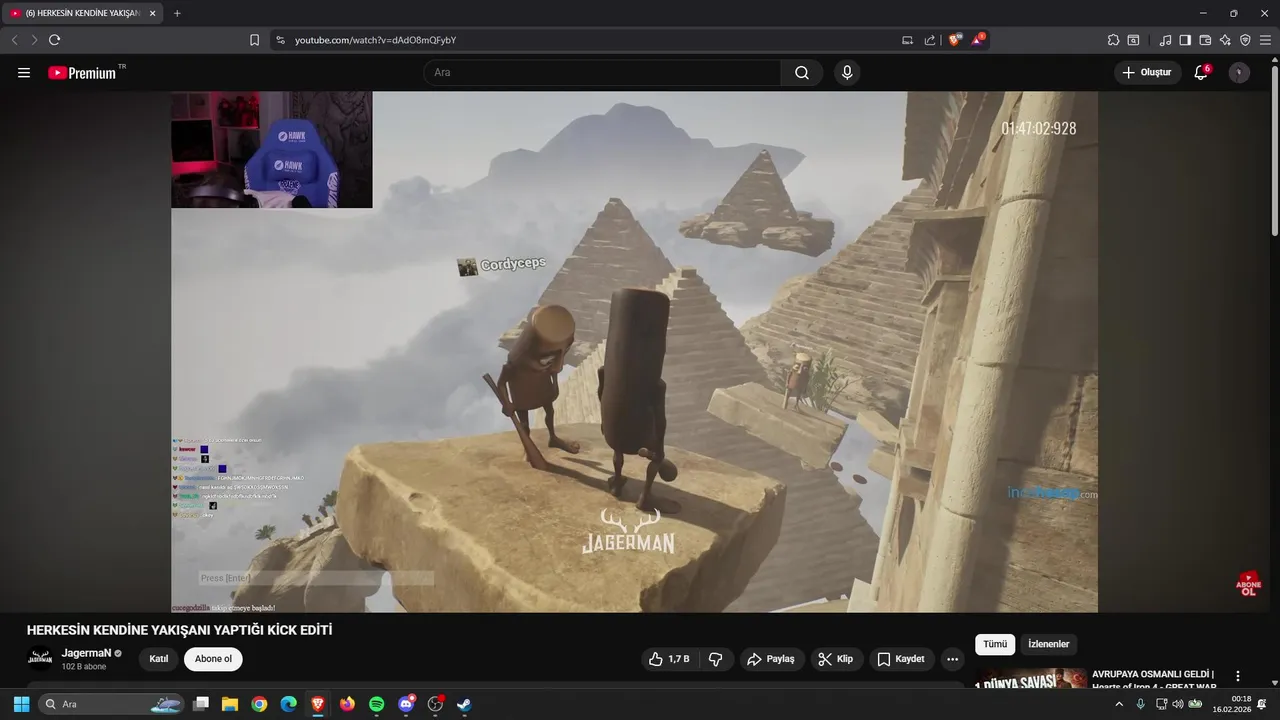Open YouTube notifications bell

[x=1201, y=72]
